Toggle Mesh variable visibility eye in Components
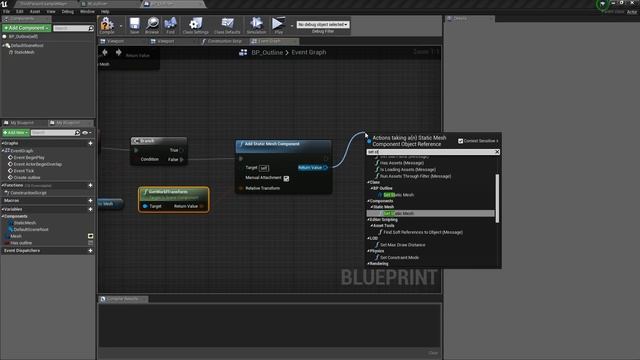640x360 pixels. 90,236
